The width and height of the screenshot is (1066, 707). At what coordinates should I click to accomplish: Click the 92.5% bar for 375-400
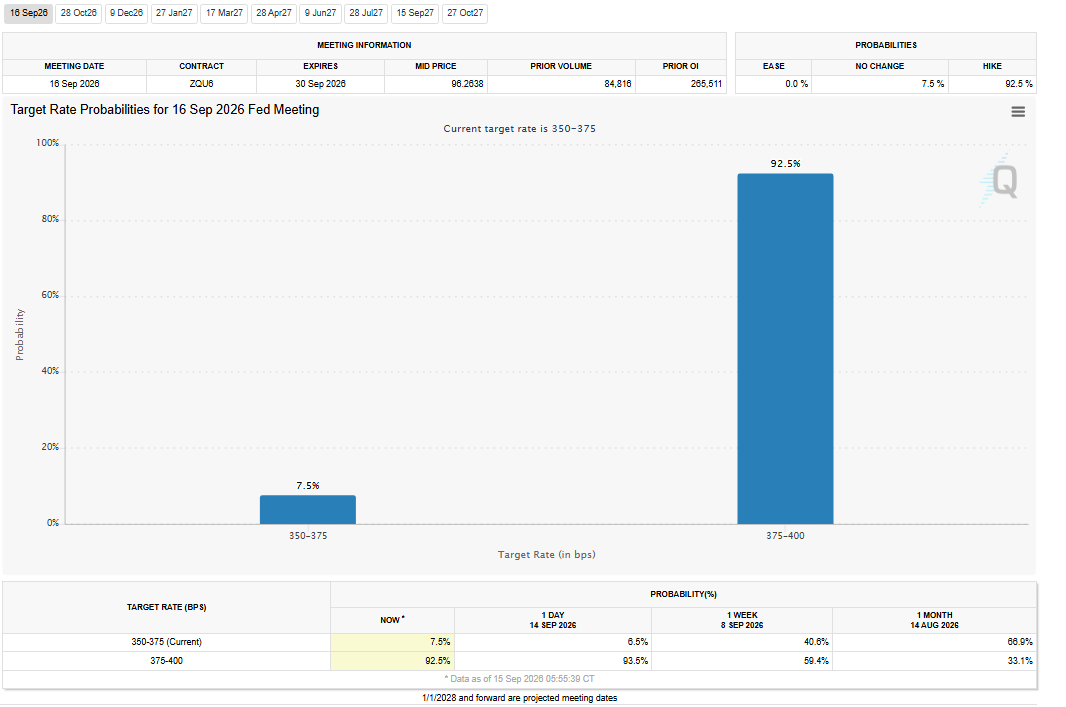click(785, 349)
